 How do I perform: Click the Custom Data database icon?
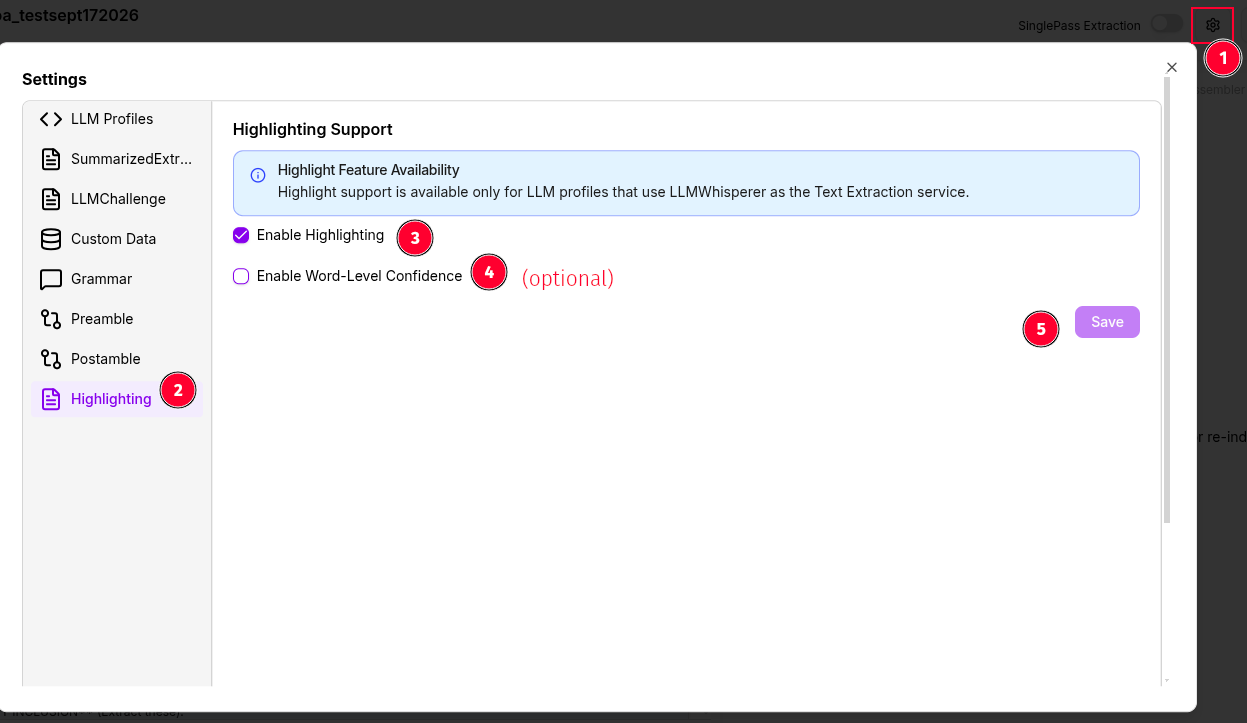click(x=50, y=239)
